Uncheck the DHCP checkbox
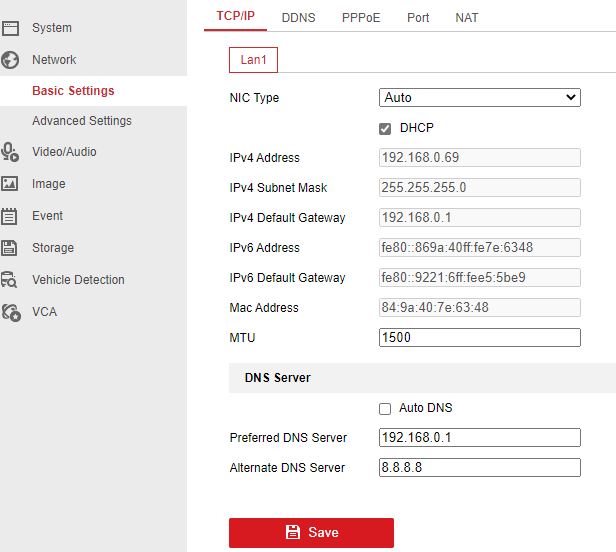Screen dimensions: 616x552 pyautogui.click(x=385, y=129)
